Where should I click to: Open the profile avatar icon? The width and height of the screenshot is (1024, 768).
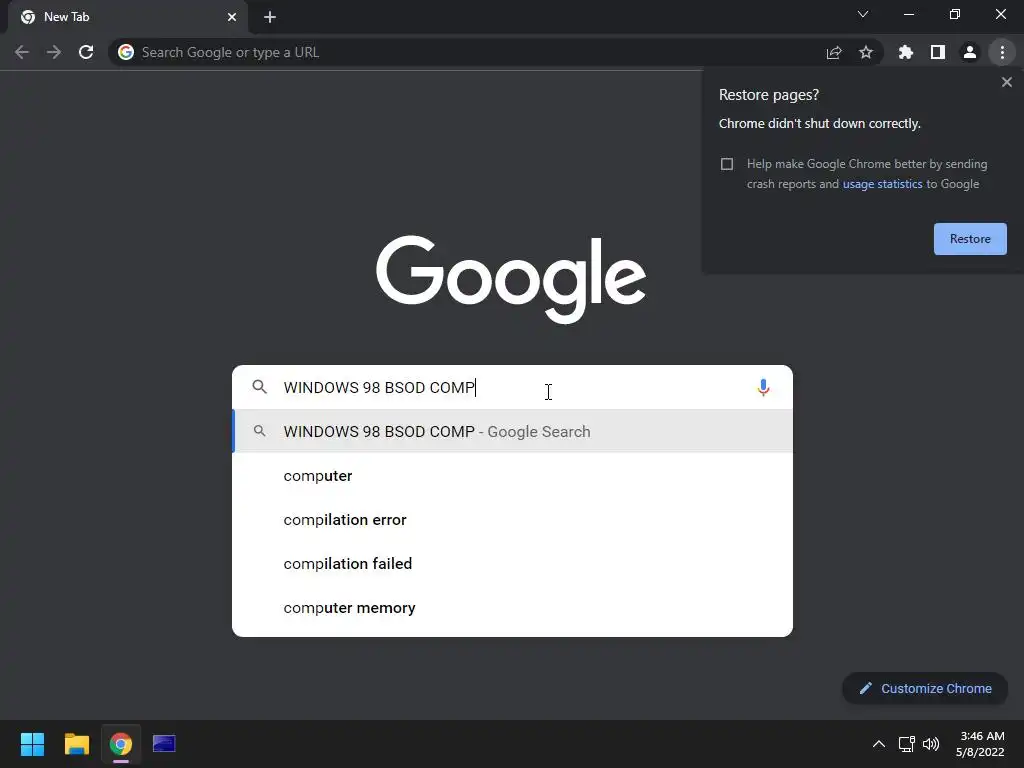pyautogui.click(x=970, y=52)
